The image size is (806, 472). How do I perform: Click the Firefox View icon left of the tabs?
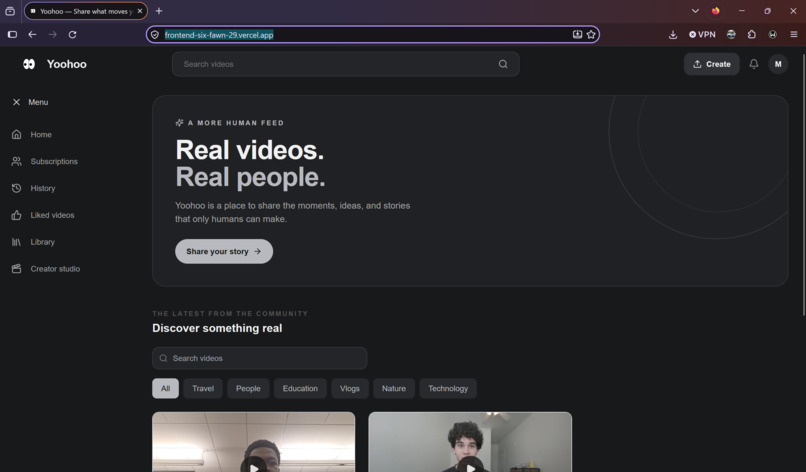tap(10, 11)
